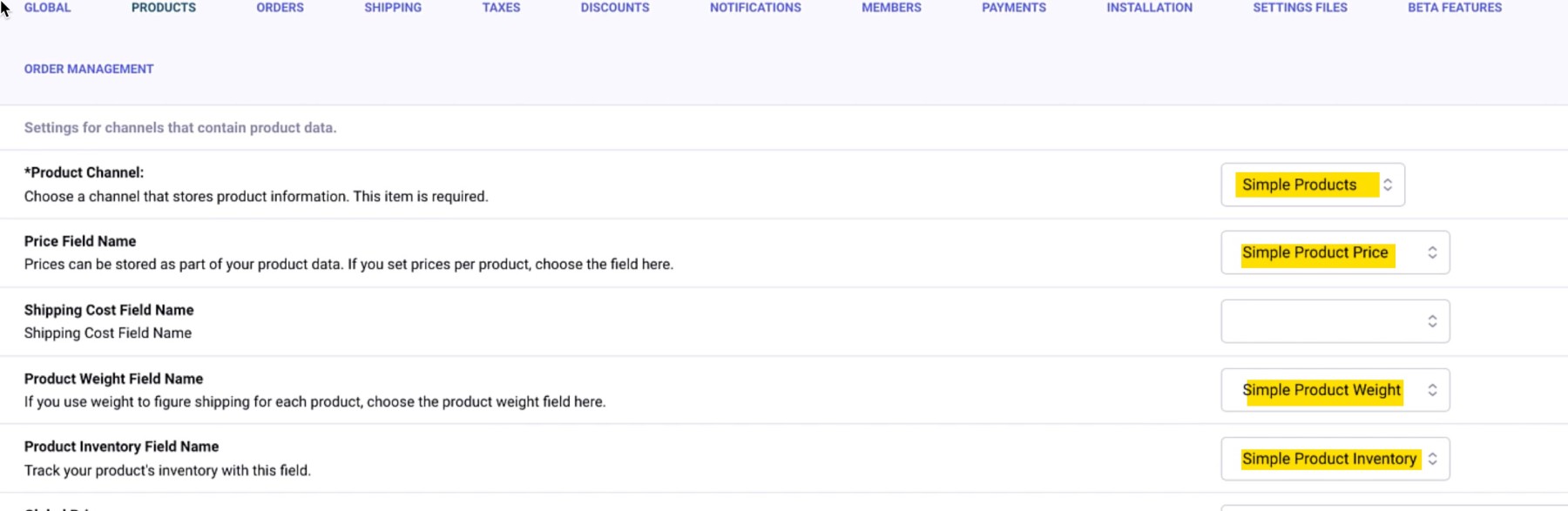Open the SETTINGS FILES tab

point(1299,8)
